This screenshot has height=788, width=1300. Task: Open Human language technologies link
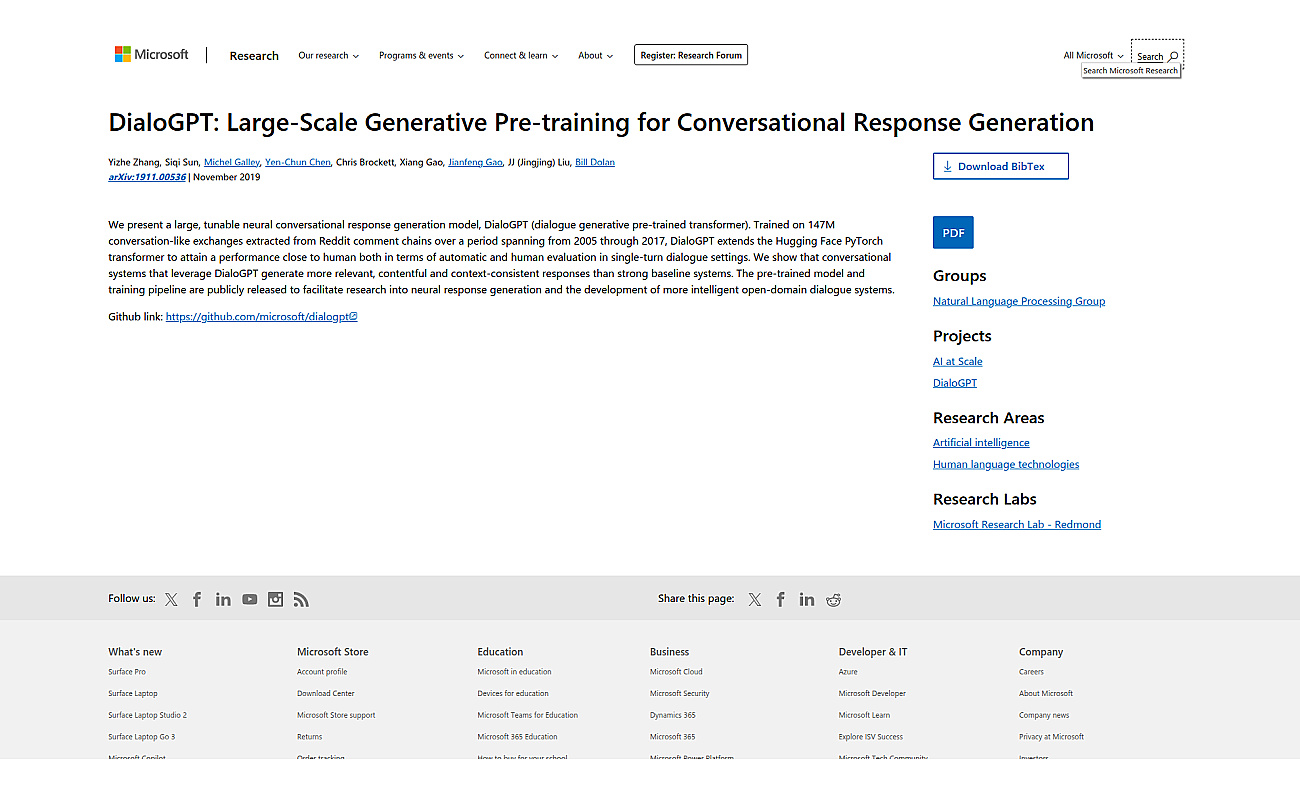[1006, 464]
